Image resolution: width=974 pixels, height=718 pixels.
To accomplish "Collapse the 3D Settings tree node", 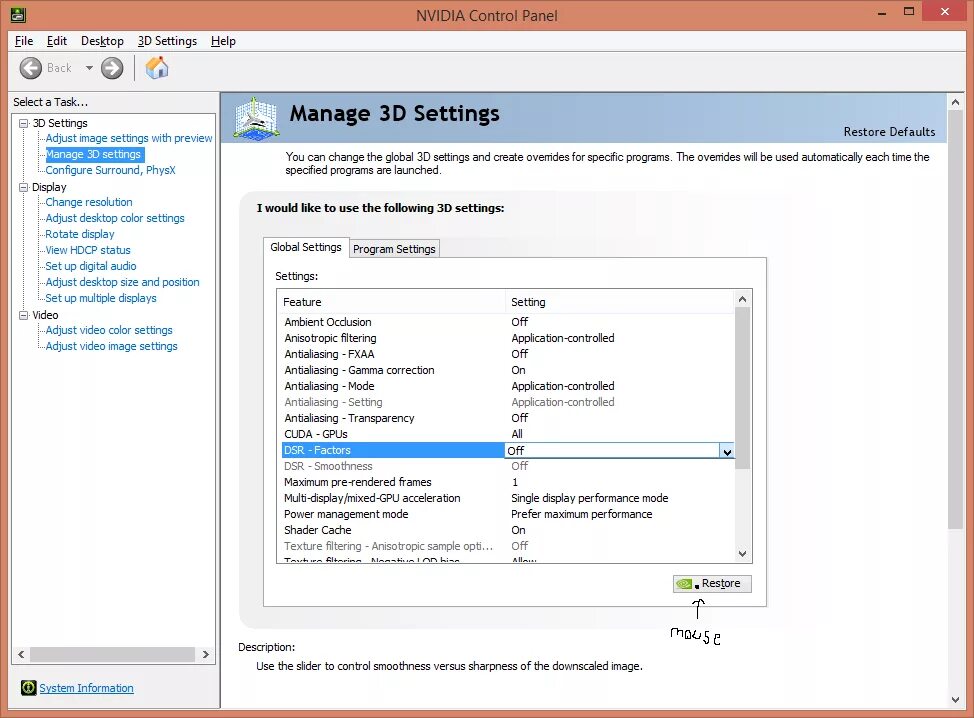I will coord(24,123).
